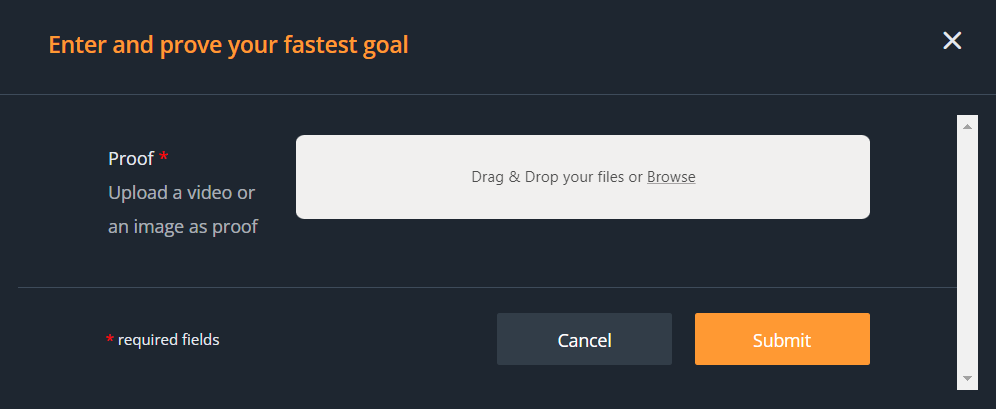996x409 pixels.
Task: Click the Proof field label
Action: point(131,158)
